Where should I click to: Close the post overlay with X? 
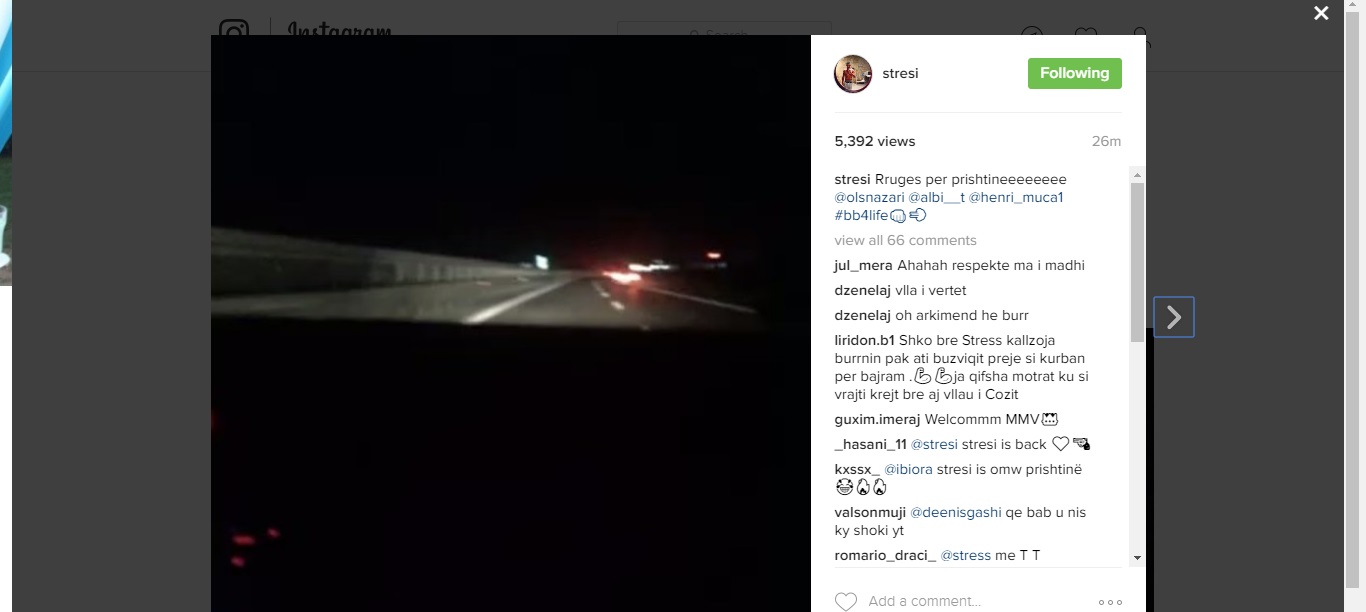pos(1321,13)
